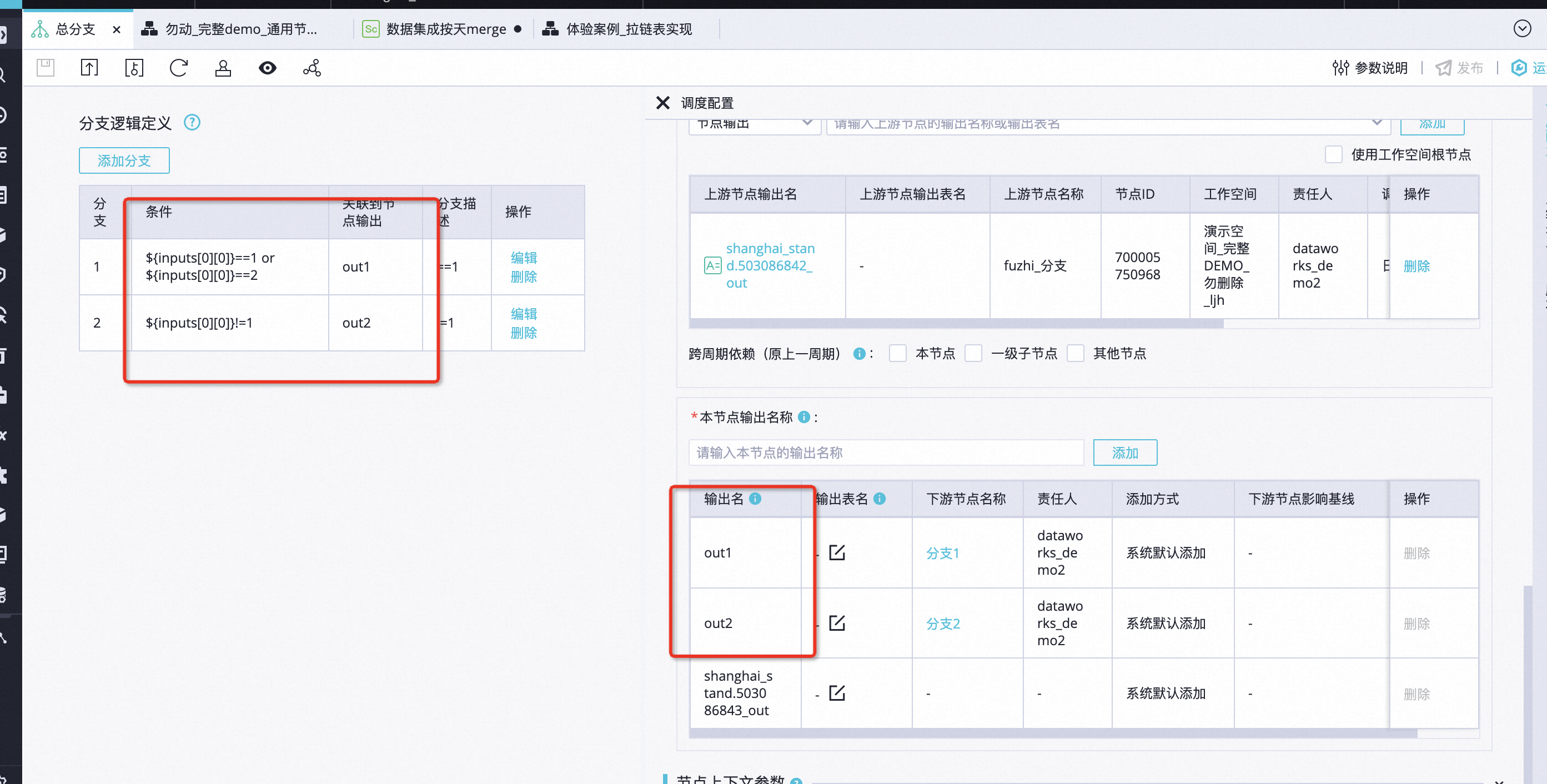Screen dimensions: 1547x784
Task: Click the 发布 publish button
Action: click(1459, 68)
